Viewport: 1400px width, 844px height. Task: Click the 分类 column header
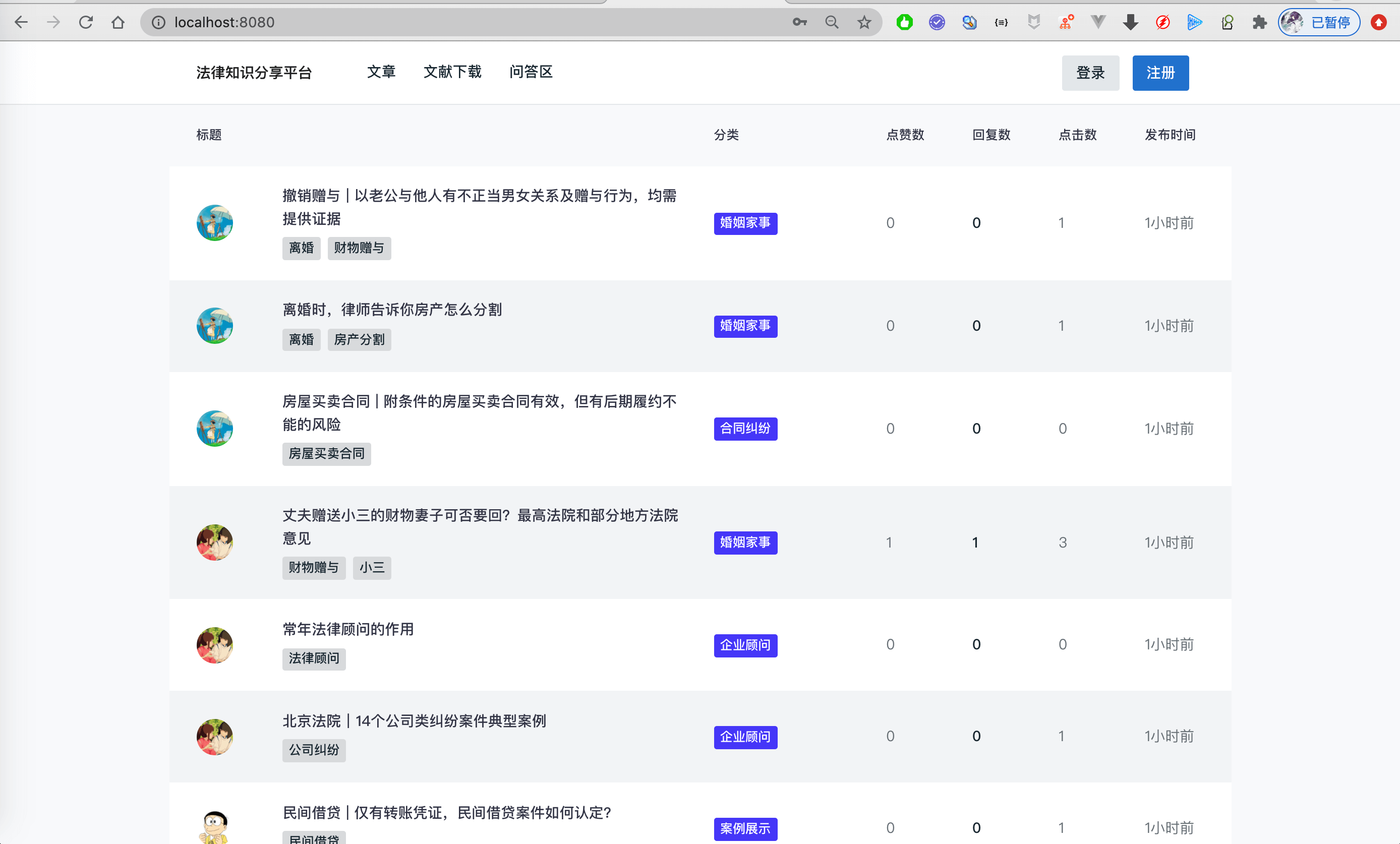click(x=727, y=135)
